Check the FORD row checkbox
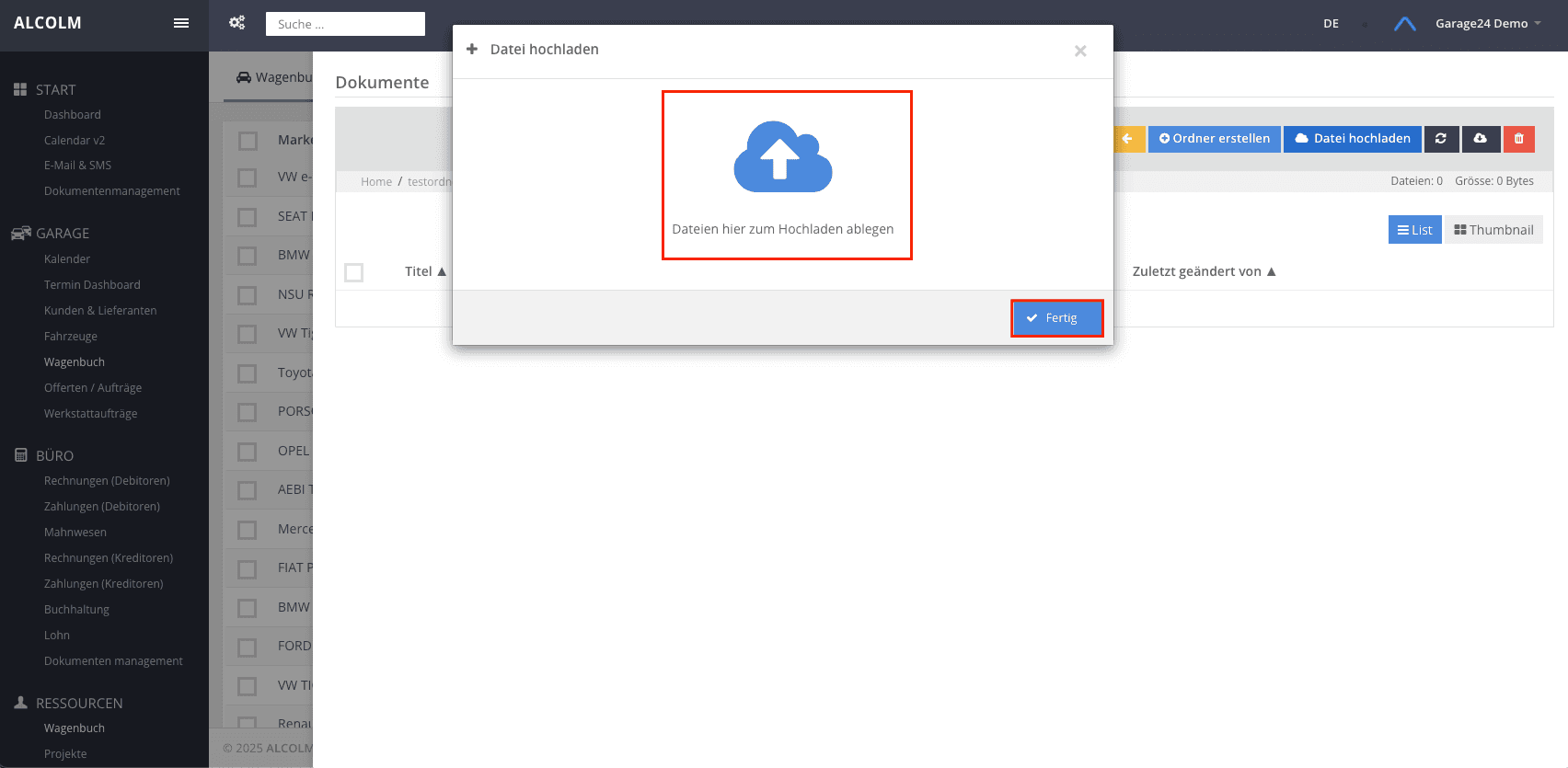This screenshot has height=768, width=1568. (248, 648)
